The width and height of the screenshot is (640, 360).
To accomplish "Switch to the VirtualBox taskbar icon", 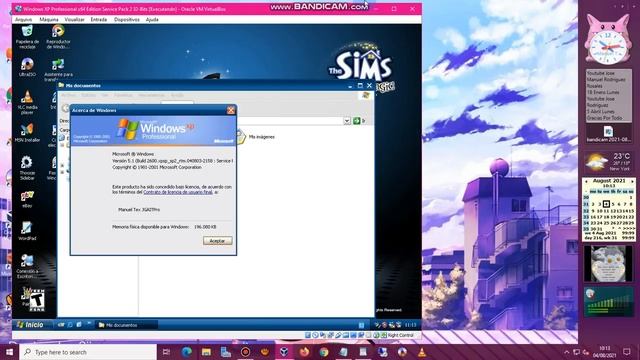I will 284,352.
